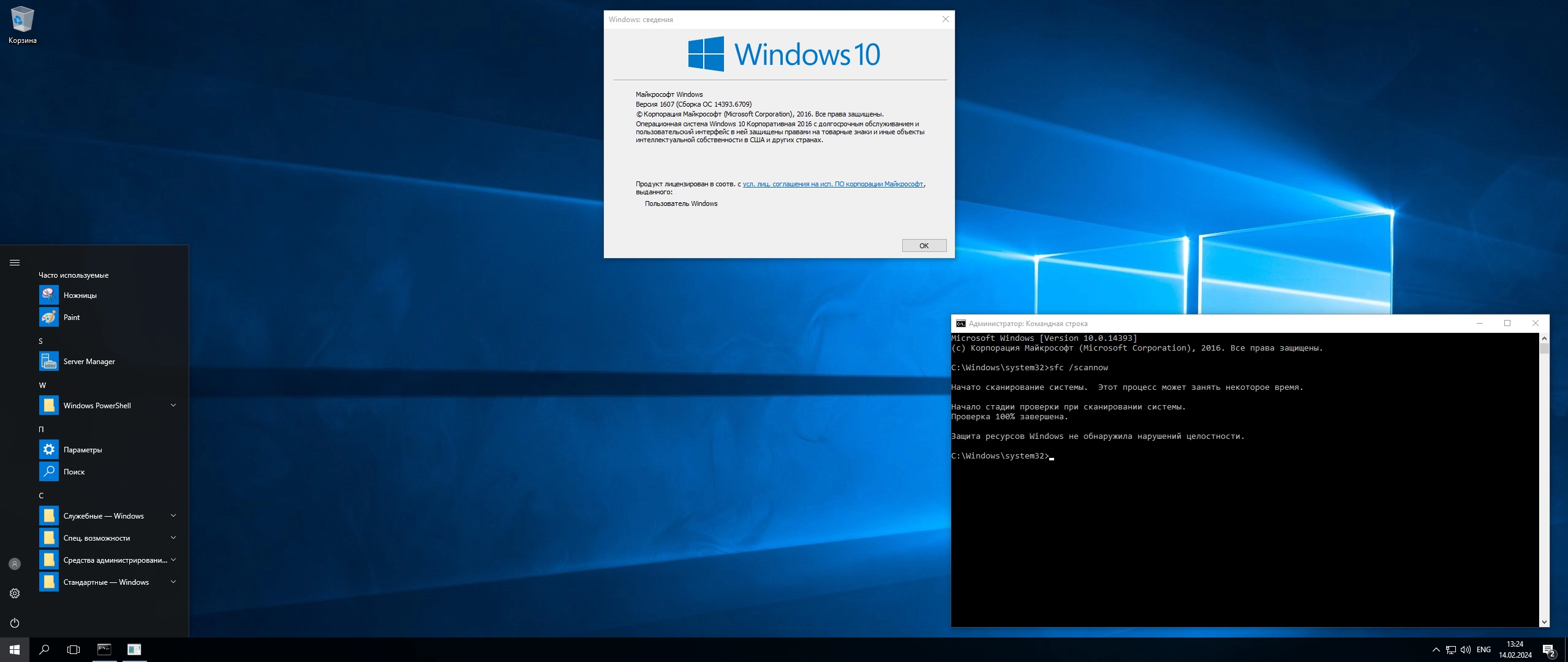The image size is (1568, 662).
Task: Click the Power button in Start menu
Action: [x=15, y=623]
